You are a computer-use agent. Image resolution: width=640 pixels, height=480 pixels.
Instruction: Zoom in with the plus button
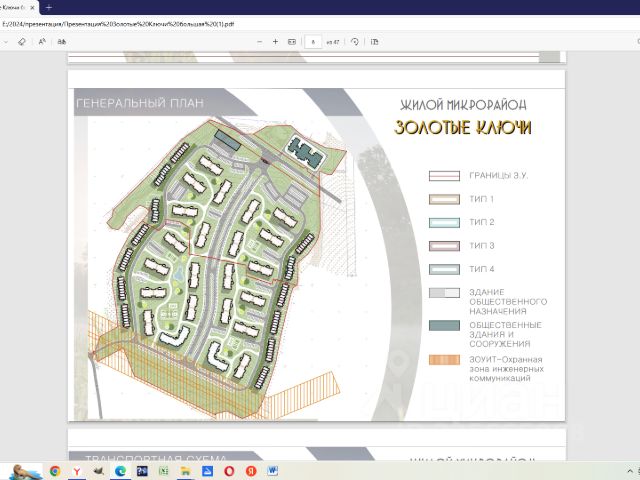275,42
